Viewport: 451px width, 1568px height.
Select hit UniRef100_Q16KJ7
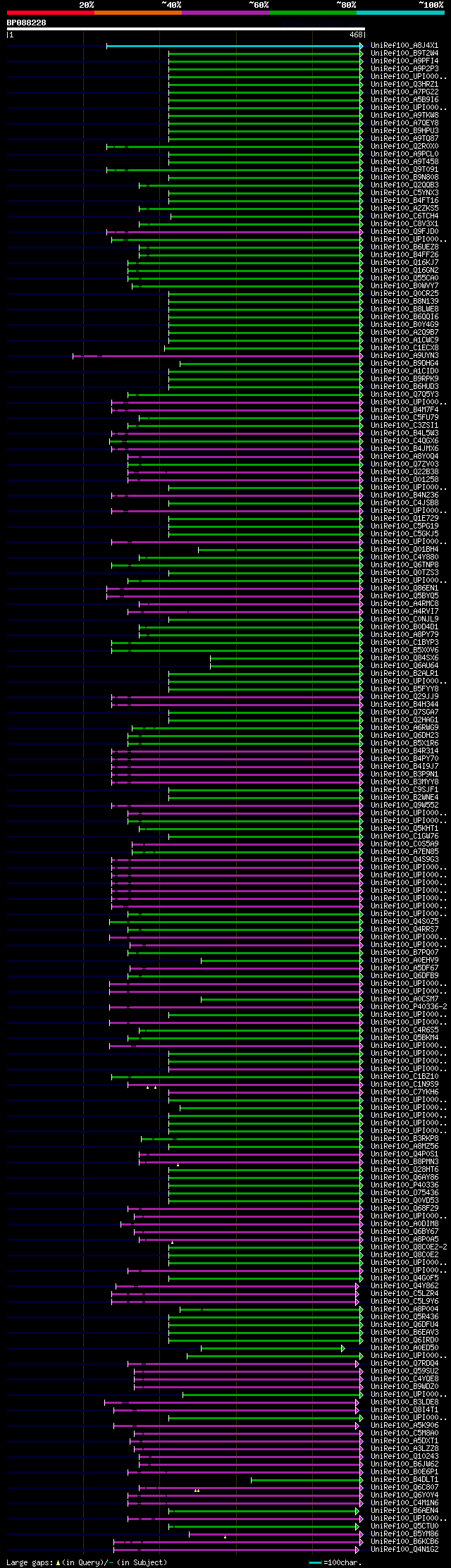coord(404,263)
